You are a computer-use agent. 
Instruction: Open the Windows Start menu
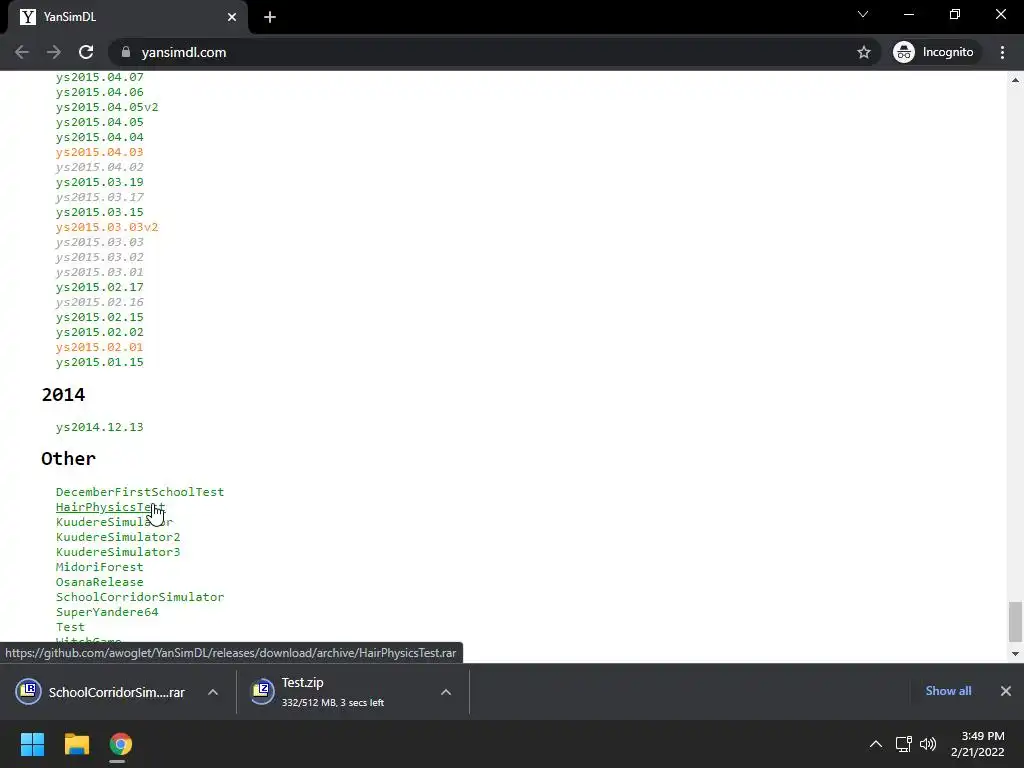coord(32,744)
